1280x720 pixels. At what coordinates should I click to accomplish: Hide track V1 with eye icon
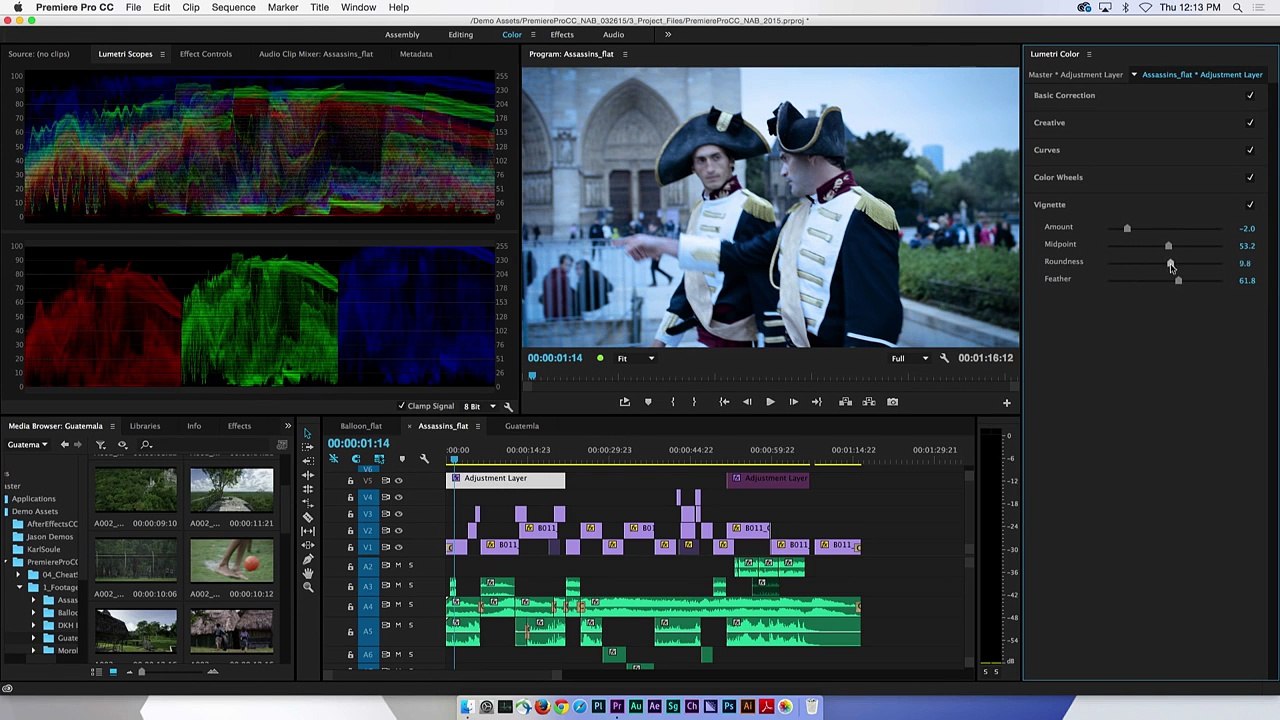coord(398,547)
